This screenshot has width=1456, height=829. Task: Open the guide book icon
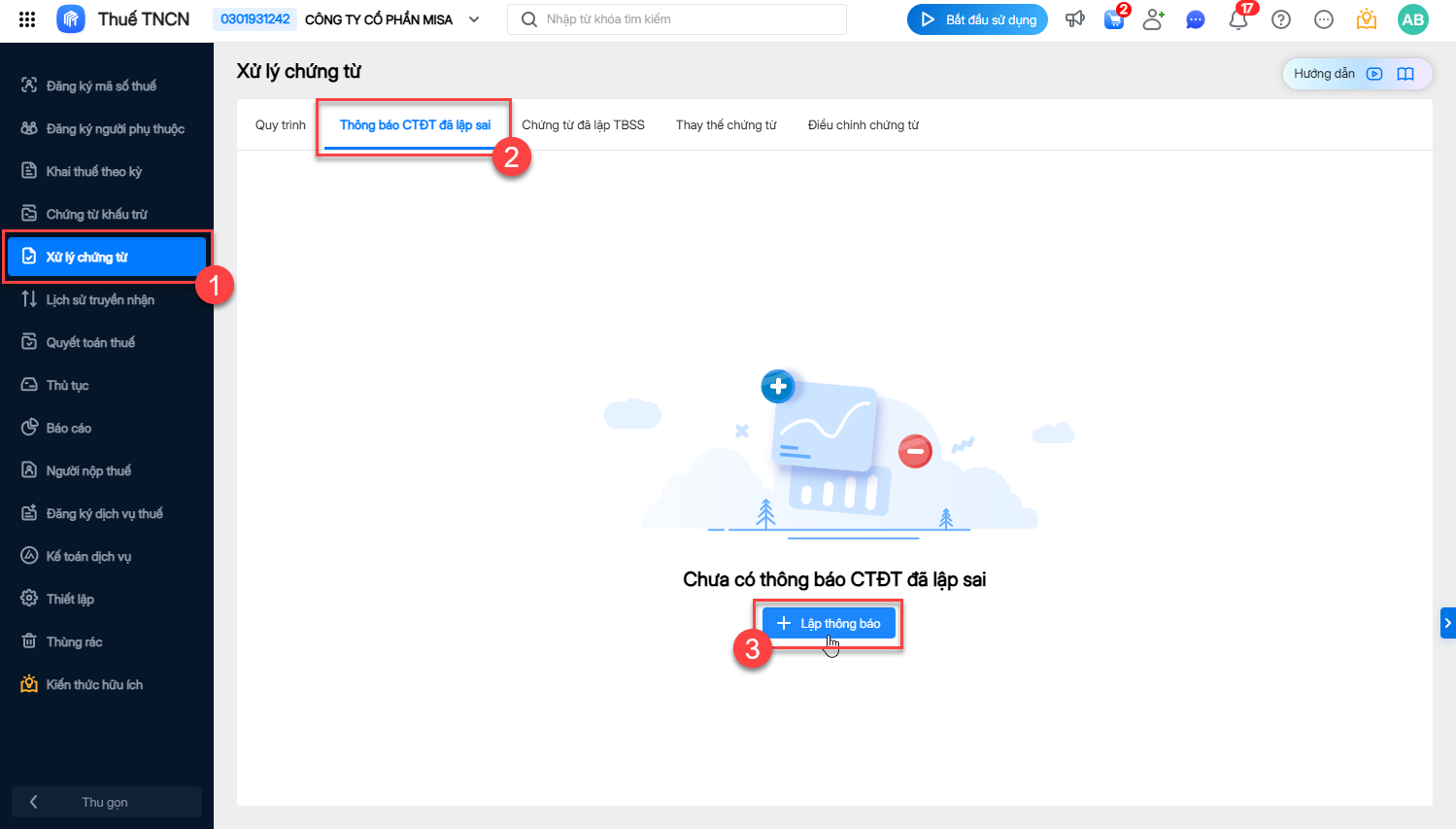[x=1405, y=74]
